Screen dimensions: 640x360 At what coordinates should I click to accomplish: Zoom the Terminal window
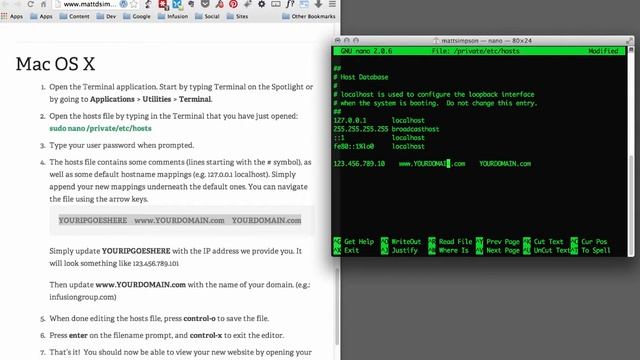tap(356, 41)
